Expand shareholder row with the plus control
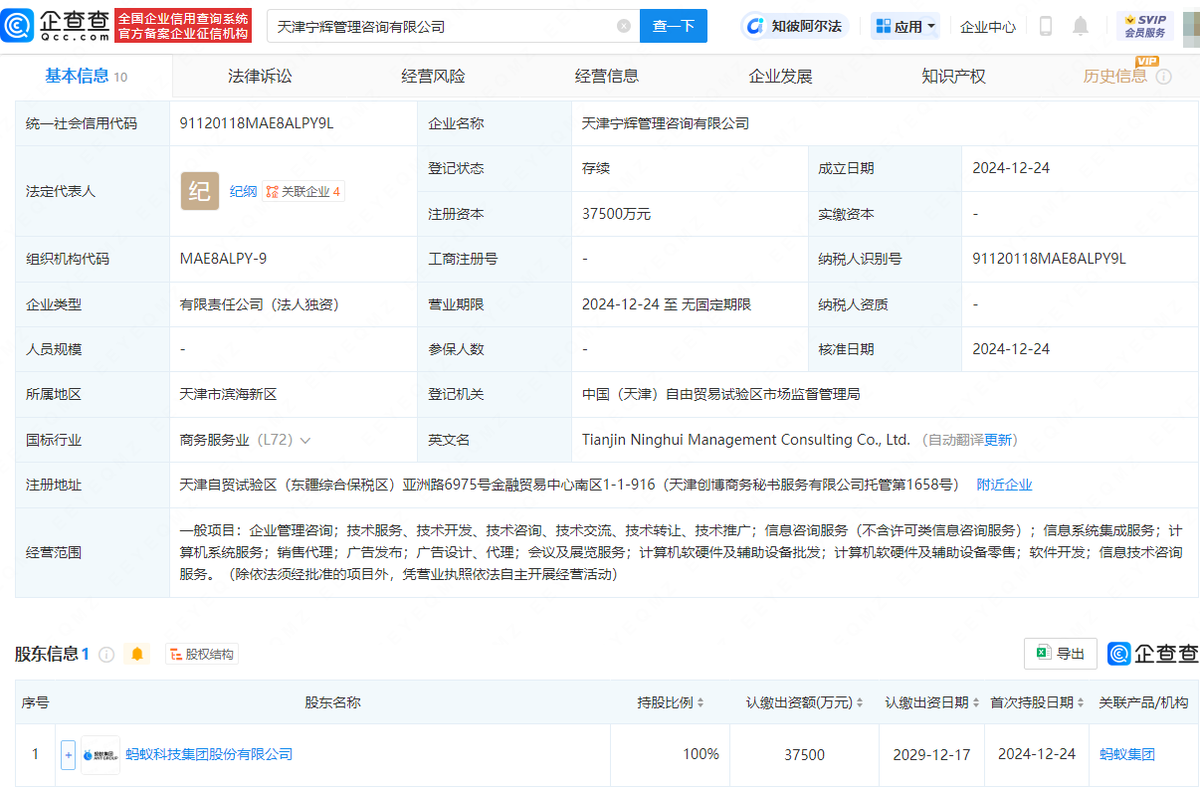The width and height of the screenshot is (1200, 787). point(67,754)
